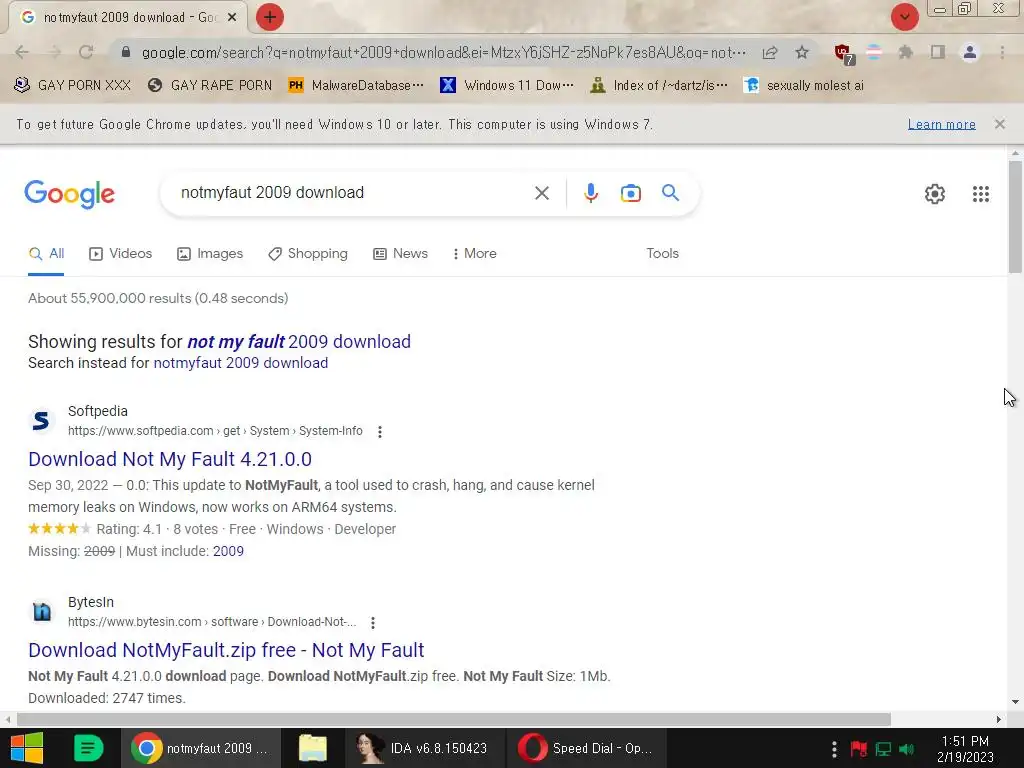Show hidden tray icons overflow
The width and height of the screenshot is (1024, 768).
(834, 749)
